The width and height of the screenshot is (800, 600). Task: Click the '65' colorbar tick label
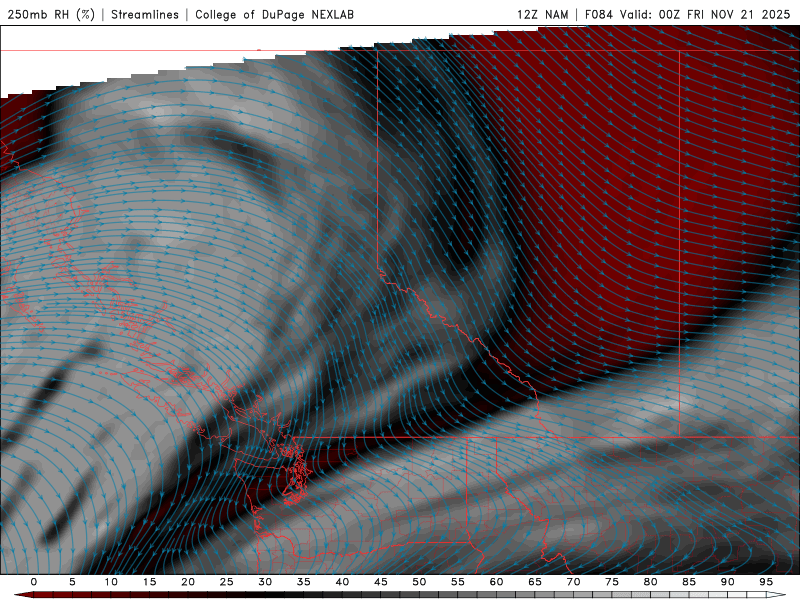click(x=535, y=582)
